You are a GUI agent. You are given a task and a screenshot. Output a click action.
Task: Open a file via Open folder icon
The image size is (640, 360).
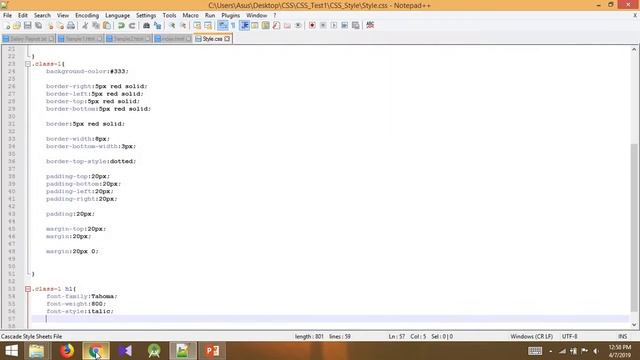(x=17, y=25)
